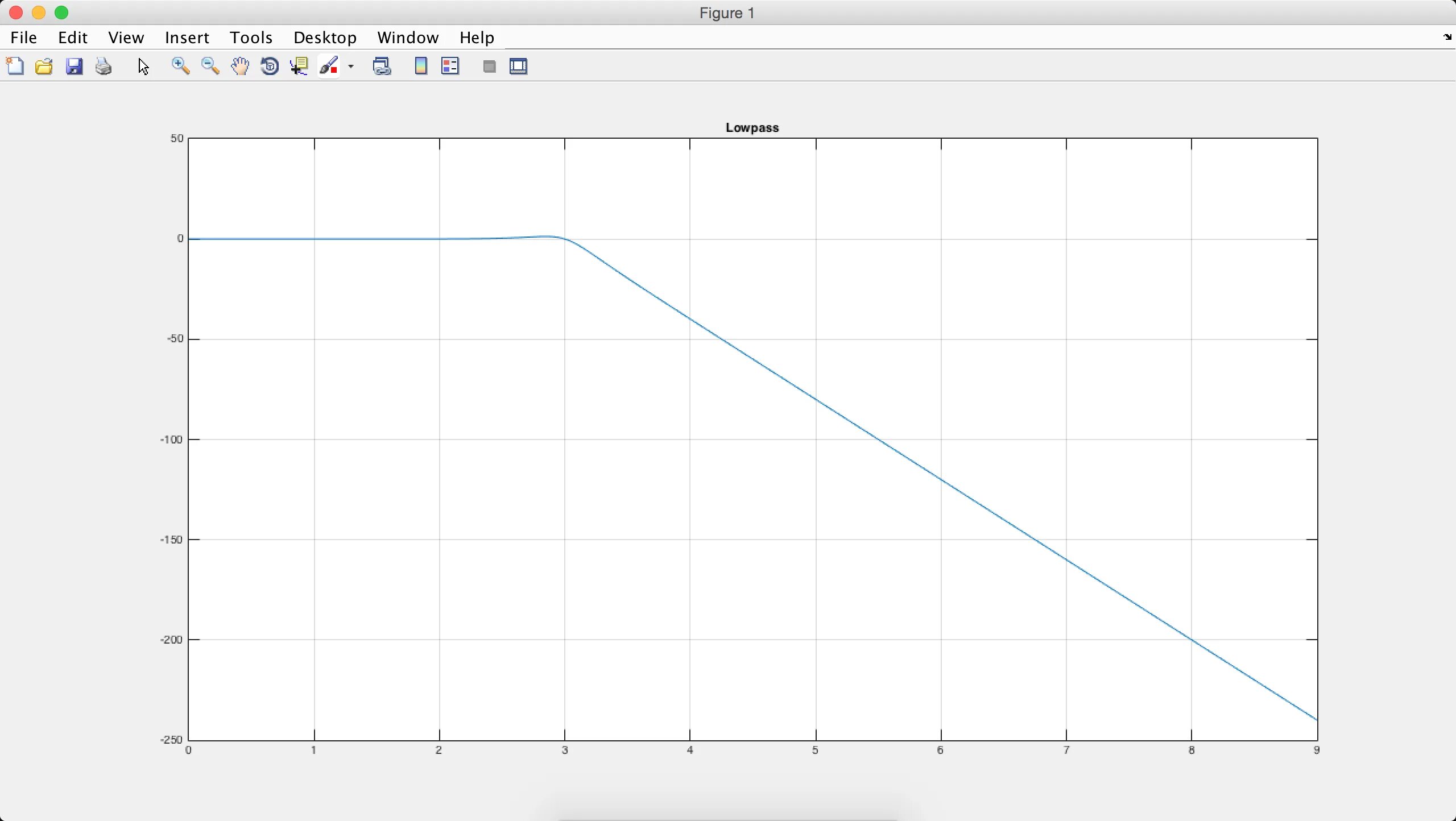Click the Insert Legend button
Screen dimensions: 1456x821
(x=450, y=67)
